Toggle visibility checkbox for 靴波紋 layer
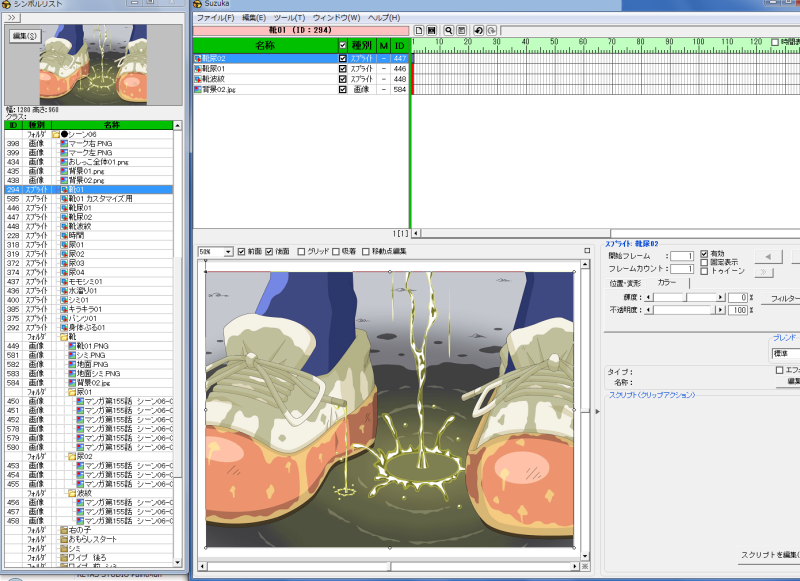 click(343, 79)
